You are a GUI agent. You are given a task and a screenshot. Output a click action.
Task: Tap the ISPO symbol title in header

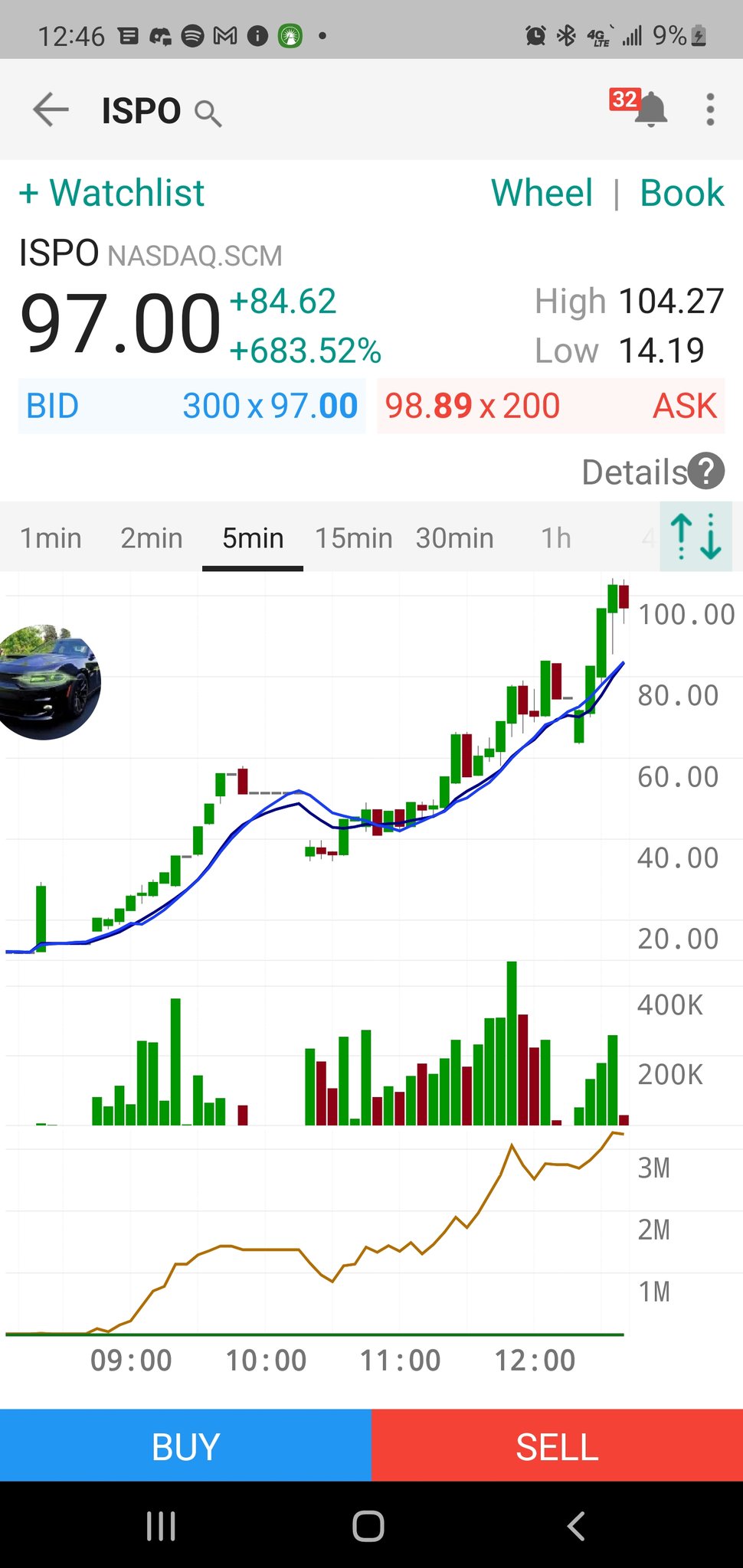tap(141, 111)
